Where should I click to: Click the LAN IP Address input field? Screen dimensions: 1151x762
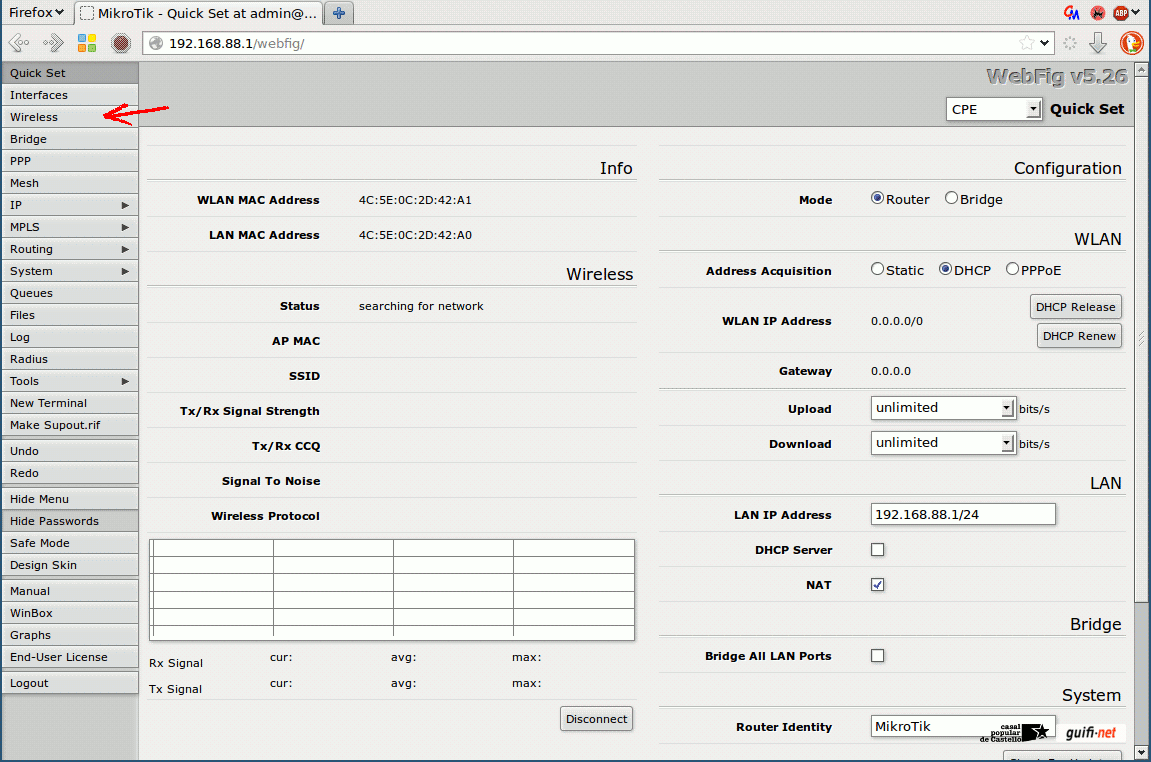click(963, 514)
